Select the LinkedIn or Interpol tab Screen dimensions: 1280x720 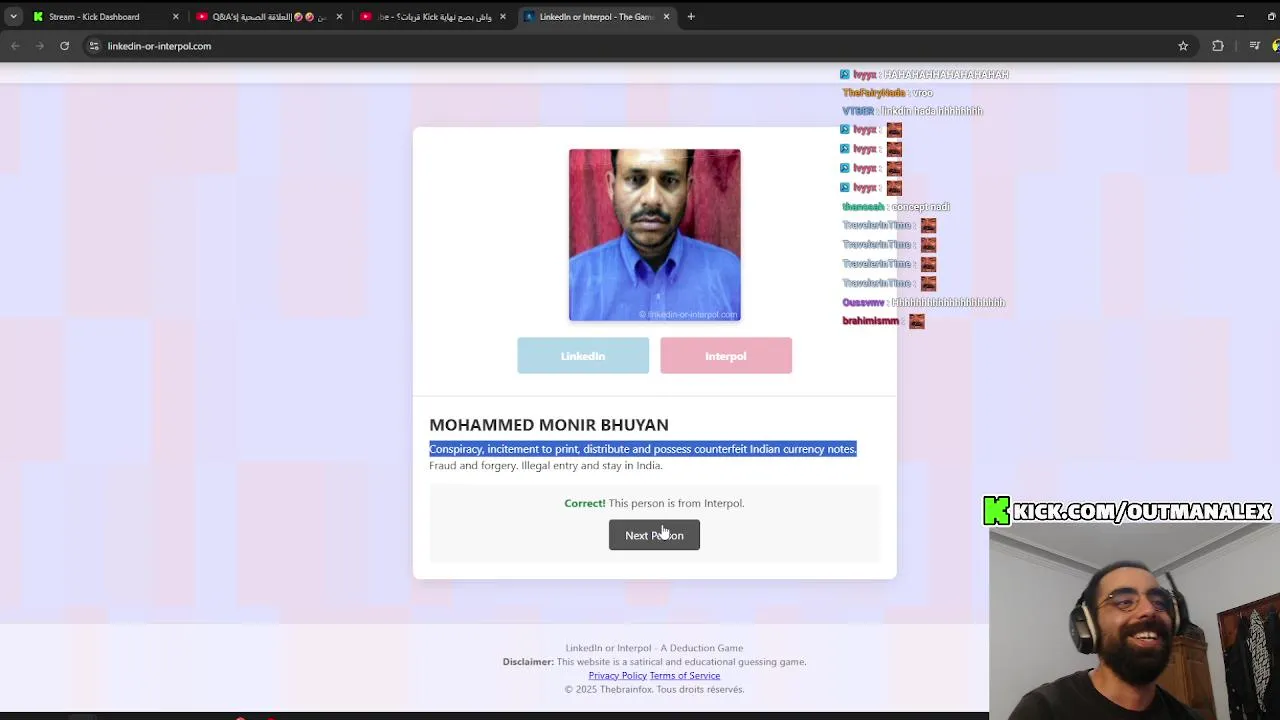click(x=597, y=16)
